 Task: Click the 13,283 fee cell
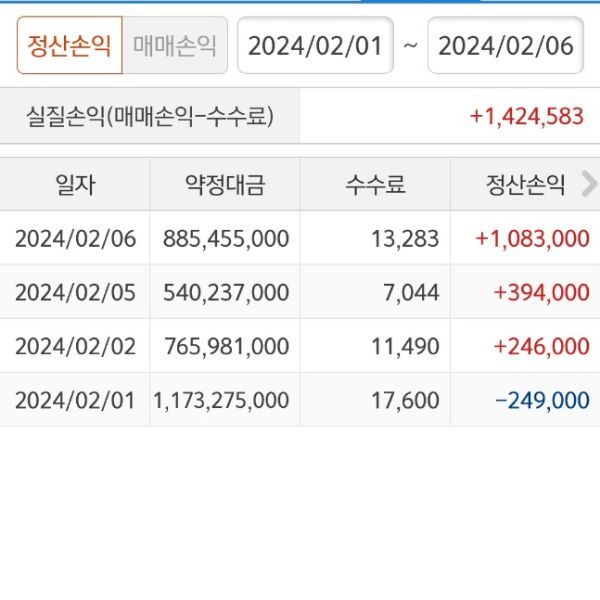410,238
